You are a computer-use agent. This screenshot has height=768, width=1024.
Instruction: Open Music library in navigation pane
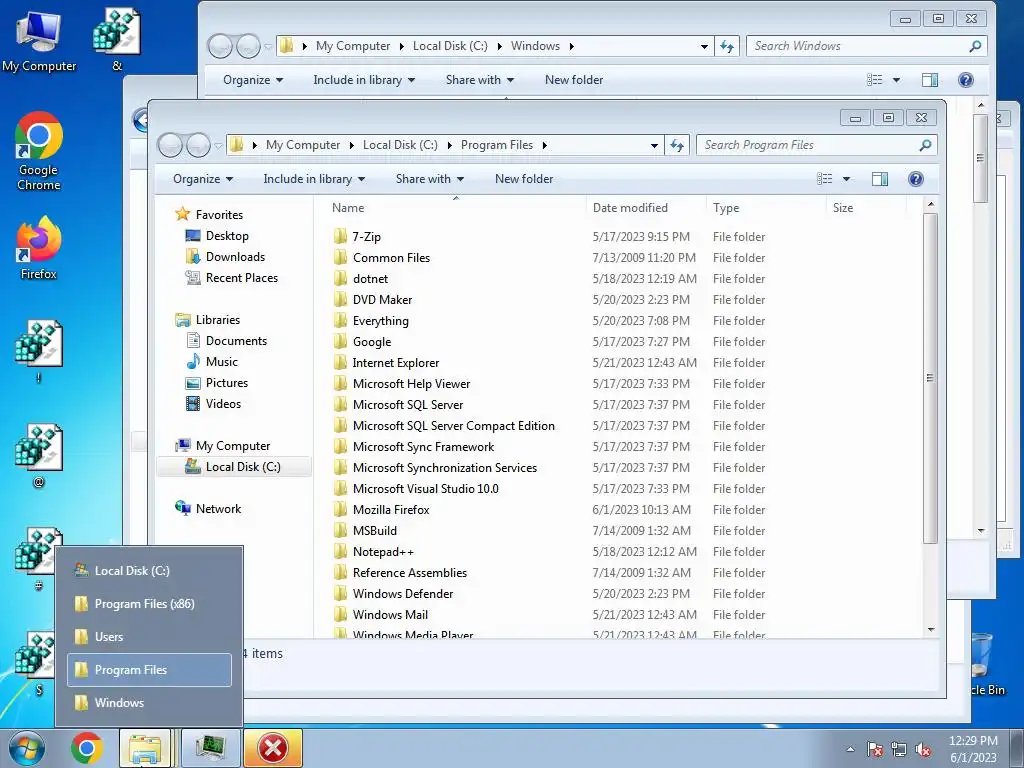221,362
